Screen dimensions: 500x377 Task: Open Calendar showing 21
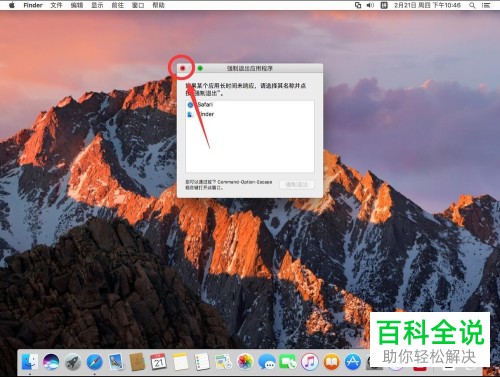coord(158,362)
